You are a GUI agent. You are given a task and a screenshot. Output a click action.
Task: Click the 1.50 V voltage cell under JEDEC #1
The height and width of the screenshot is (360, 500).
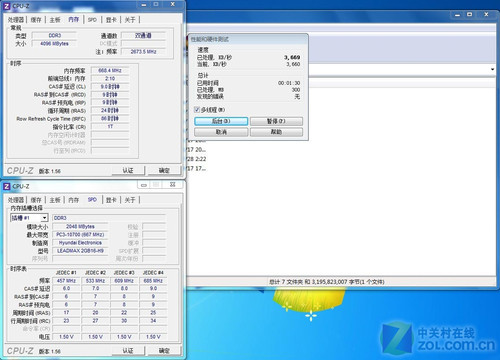[66, 337]
